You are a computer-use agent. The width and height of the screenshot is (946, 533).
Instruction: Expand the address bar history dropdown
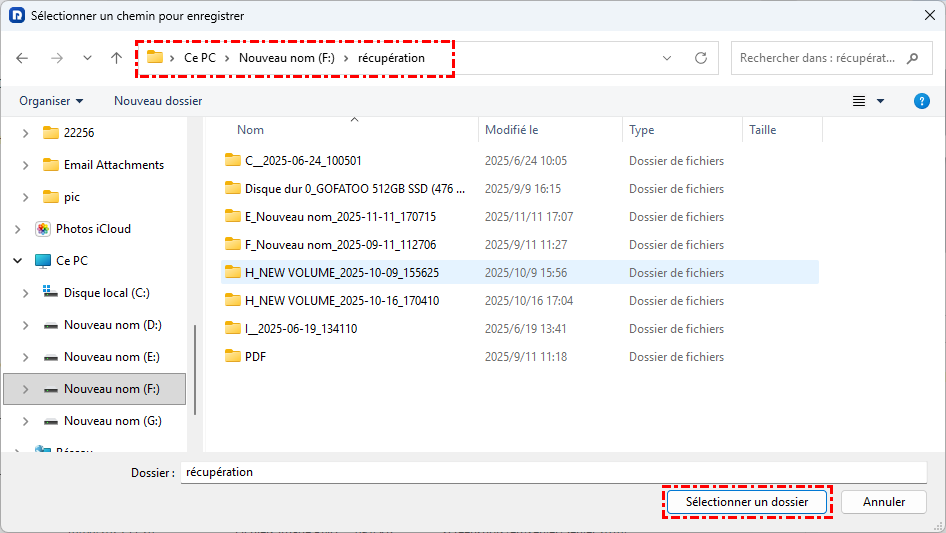(x=667, y=58)
